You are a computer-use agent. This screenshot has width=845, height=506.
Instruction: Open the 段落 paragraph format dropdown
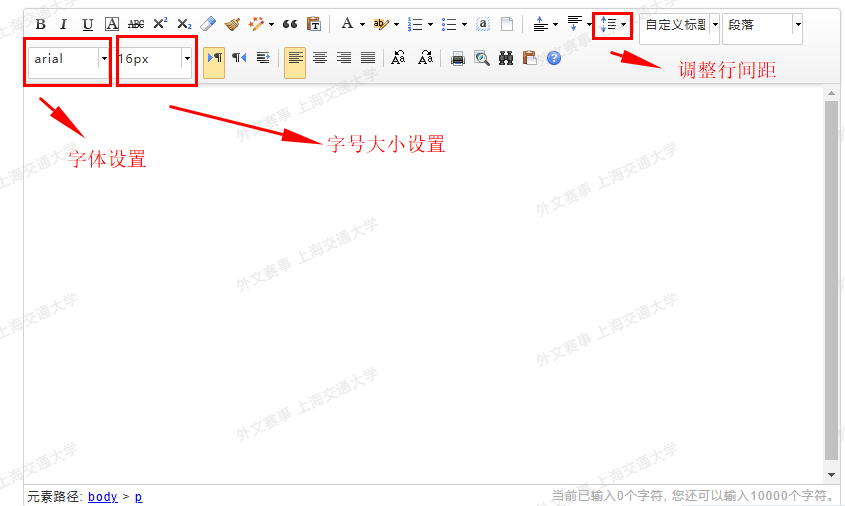(x=797, y=24)
